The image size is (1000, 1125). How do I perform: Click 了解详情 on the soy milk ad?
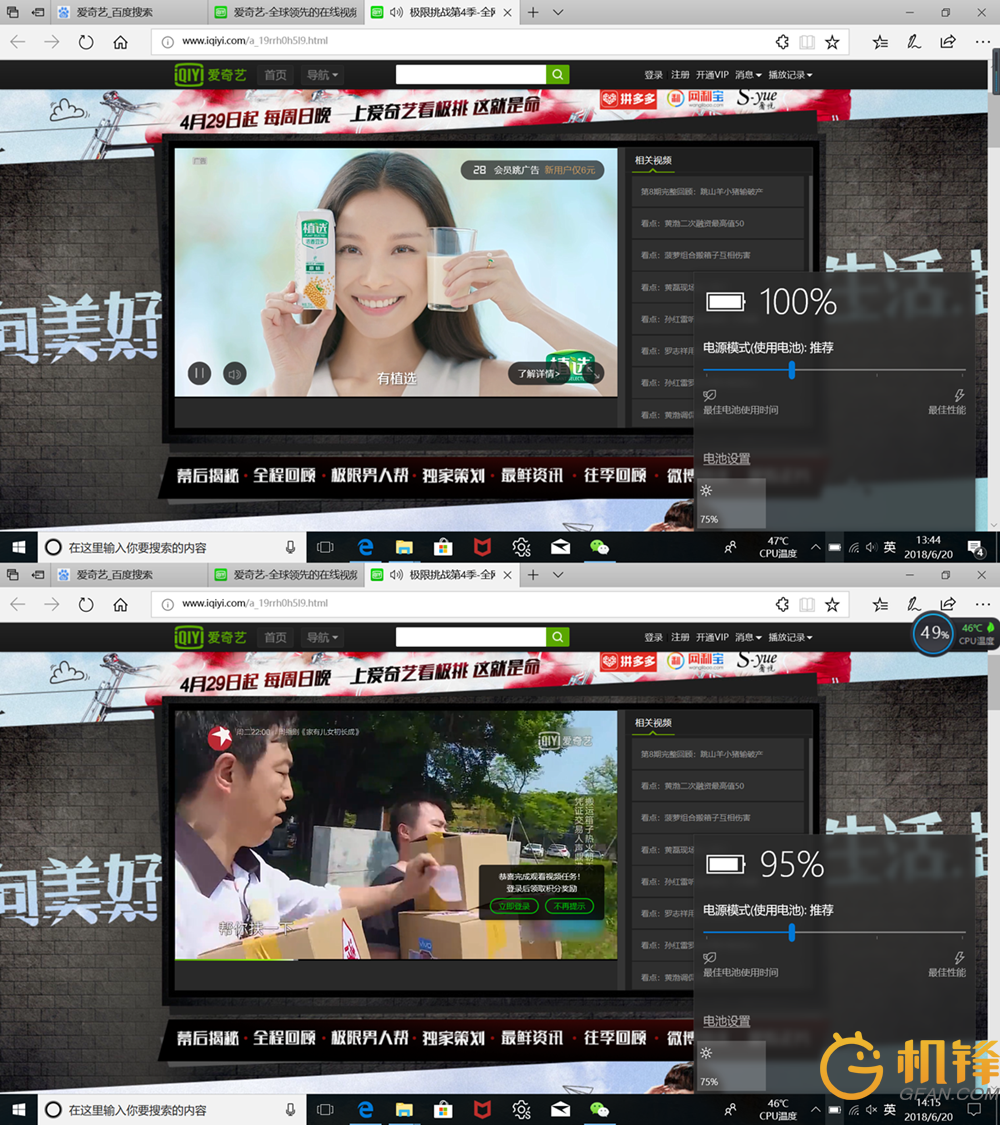click(538, 374)
